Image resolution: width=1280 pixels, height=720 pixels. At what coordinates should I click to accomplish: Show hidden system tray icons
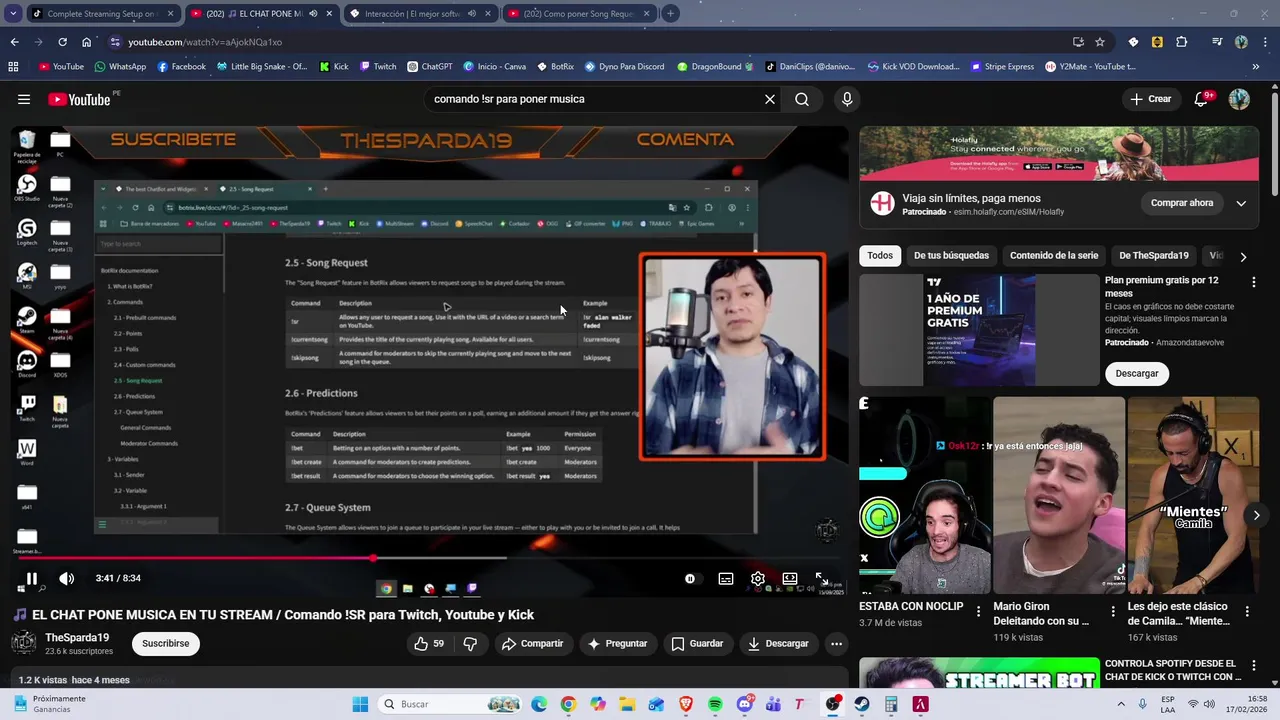point(1121,704)
